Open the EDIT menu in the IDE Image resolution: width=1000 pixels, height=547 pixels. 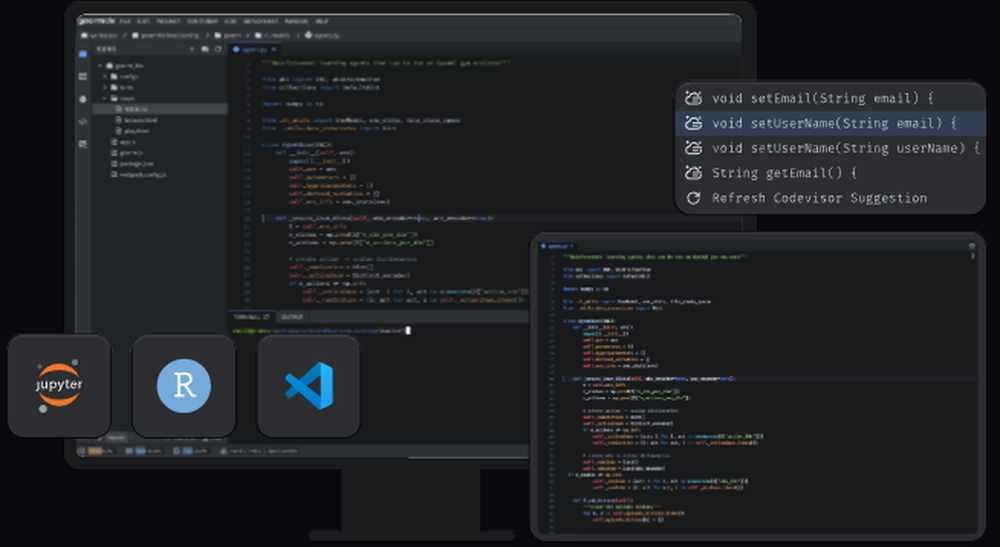143,21
